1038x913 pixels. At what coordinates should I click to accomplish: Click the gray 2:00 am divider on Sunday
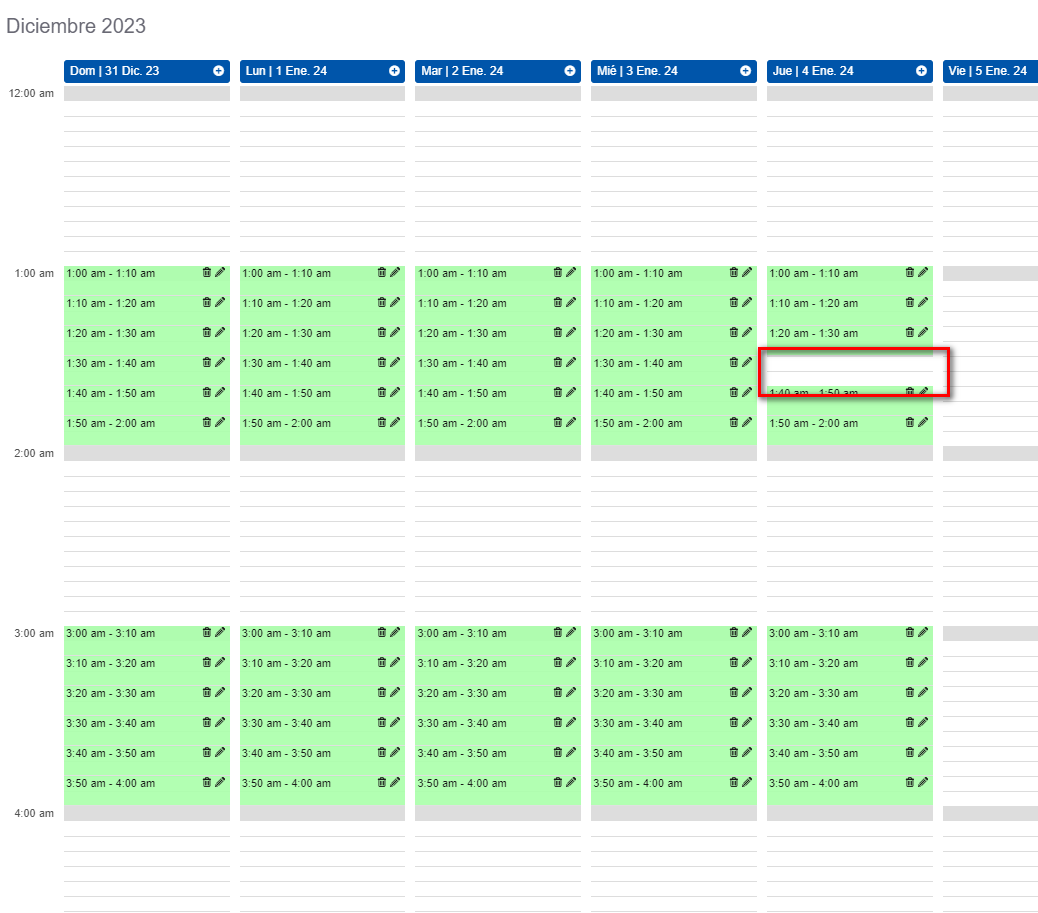147,454
